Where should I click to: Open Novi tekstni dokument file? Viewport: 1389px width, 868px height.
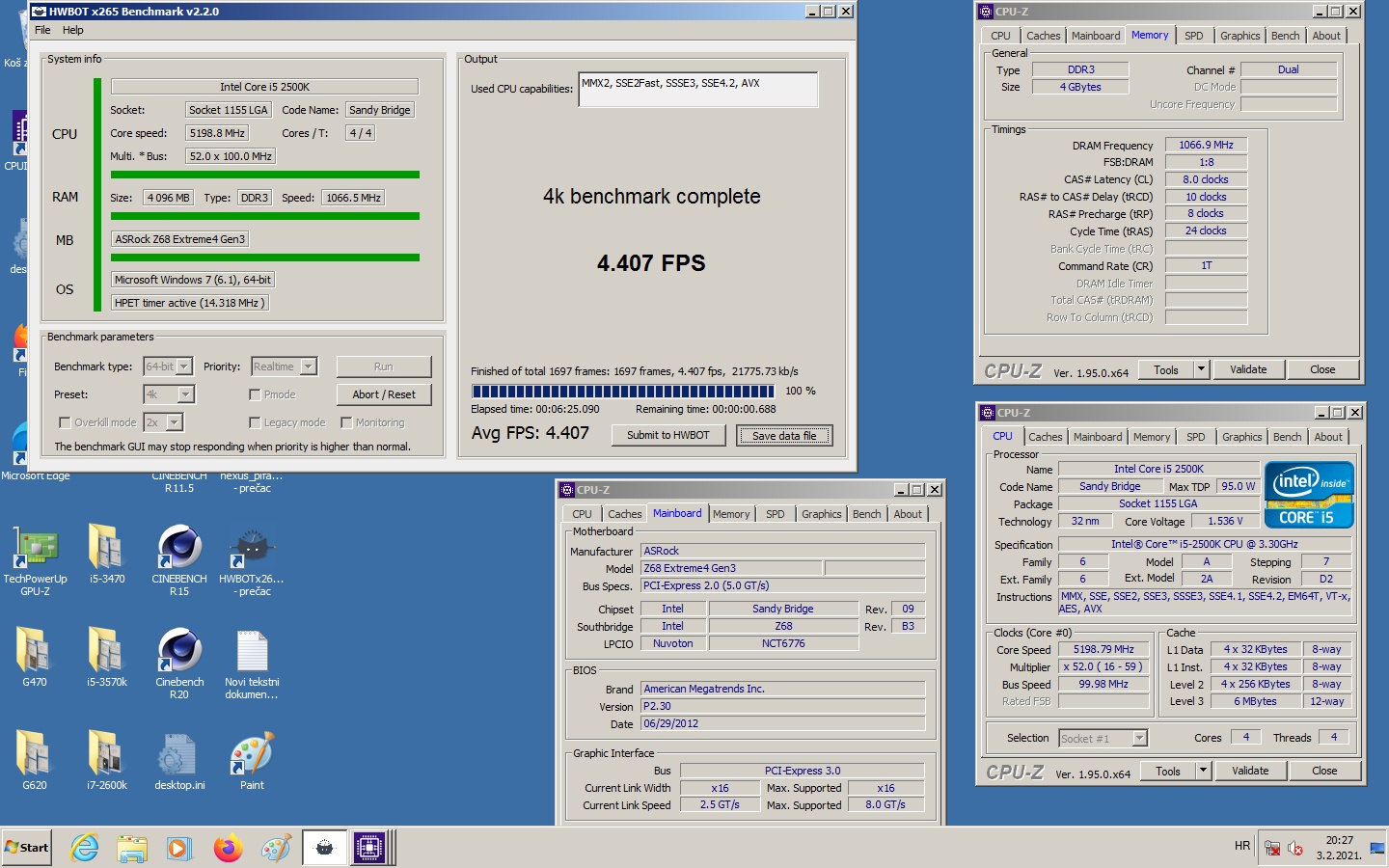(252, 663)
